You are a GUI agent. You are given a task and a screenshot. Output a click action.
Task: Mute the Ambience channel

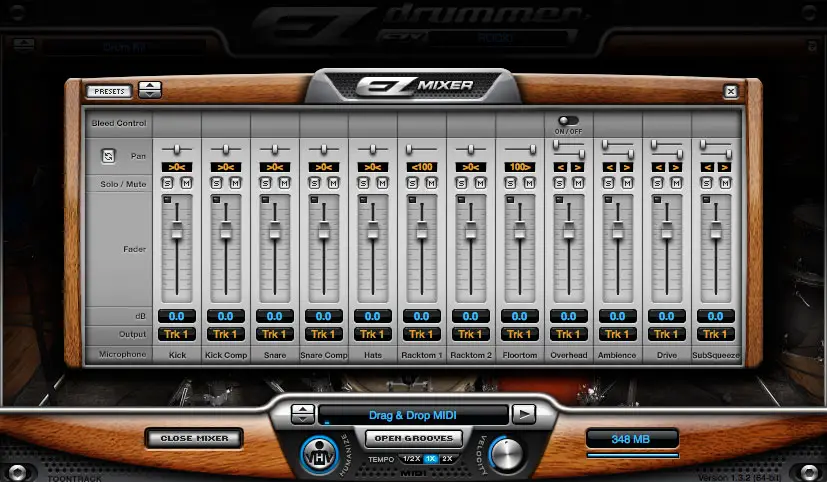tap(627, 183)
